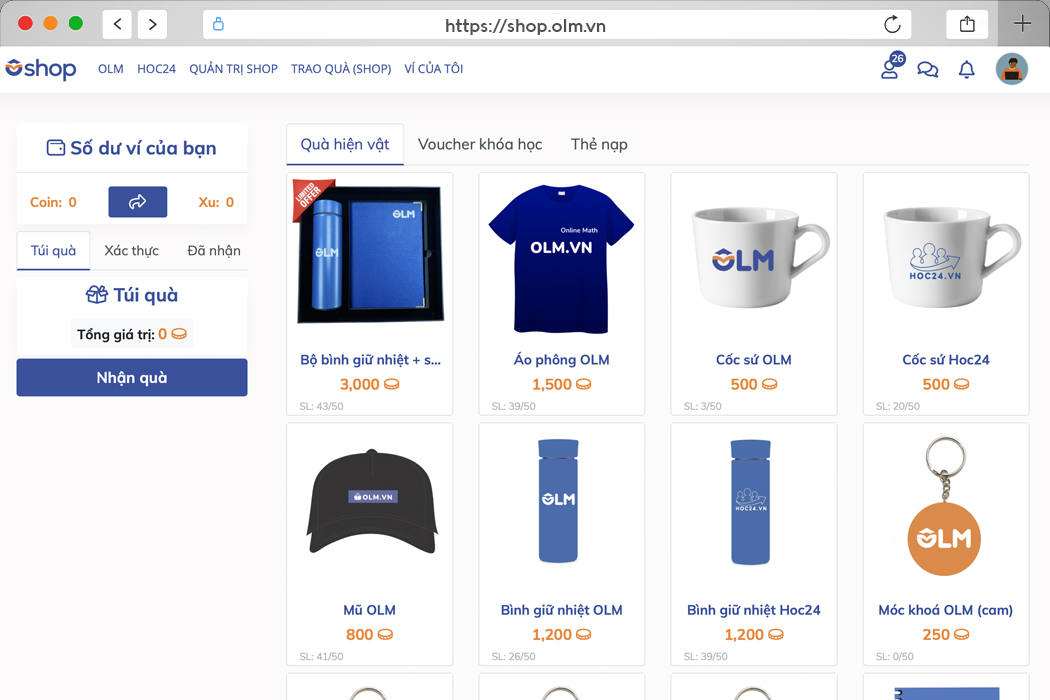Image resolution: width=1050 pixels, height=700 pixels.
Task: Open the chat messages icon
Action: click(x=927, y=69)
